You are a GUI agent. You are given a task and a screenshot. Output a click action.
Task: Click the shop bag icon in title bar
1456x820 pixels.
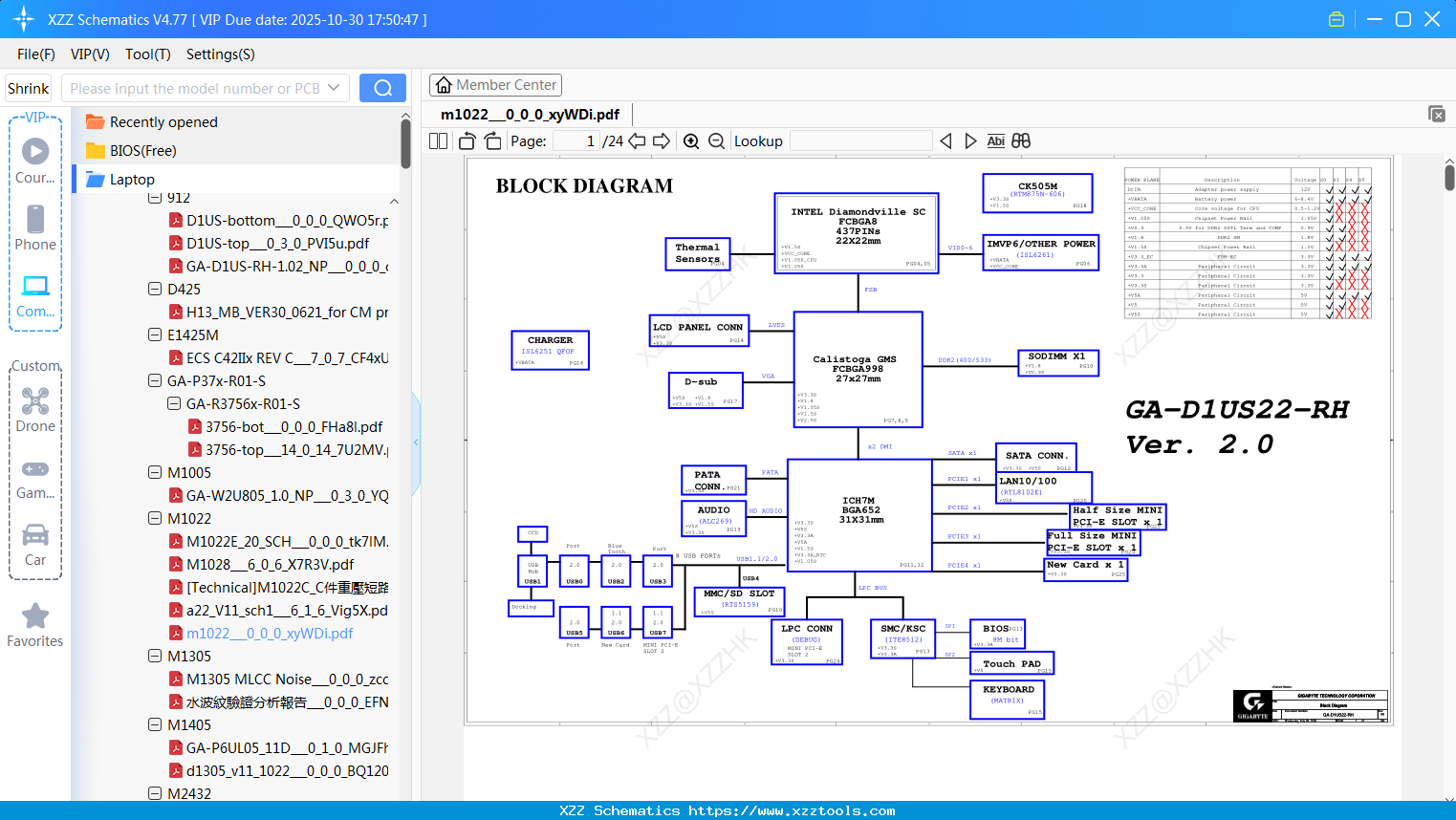pos(1336,19)
